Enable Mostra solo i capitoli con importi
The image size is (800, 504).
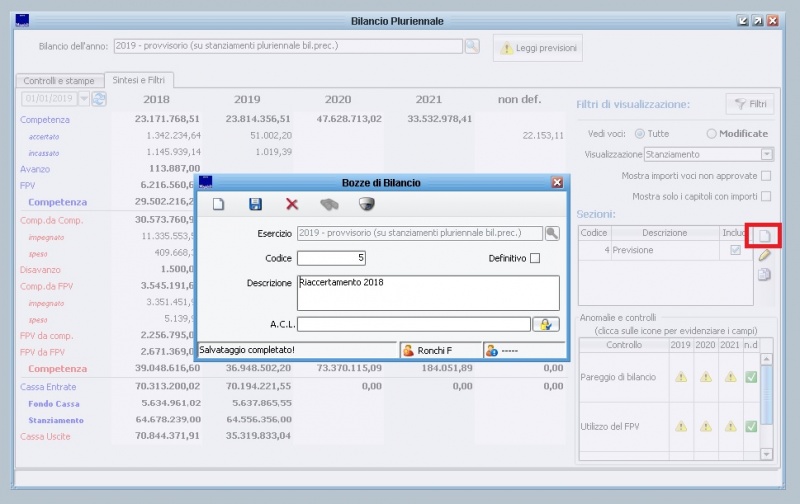(x=766, y=196)
